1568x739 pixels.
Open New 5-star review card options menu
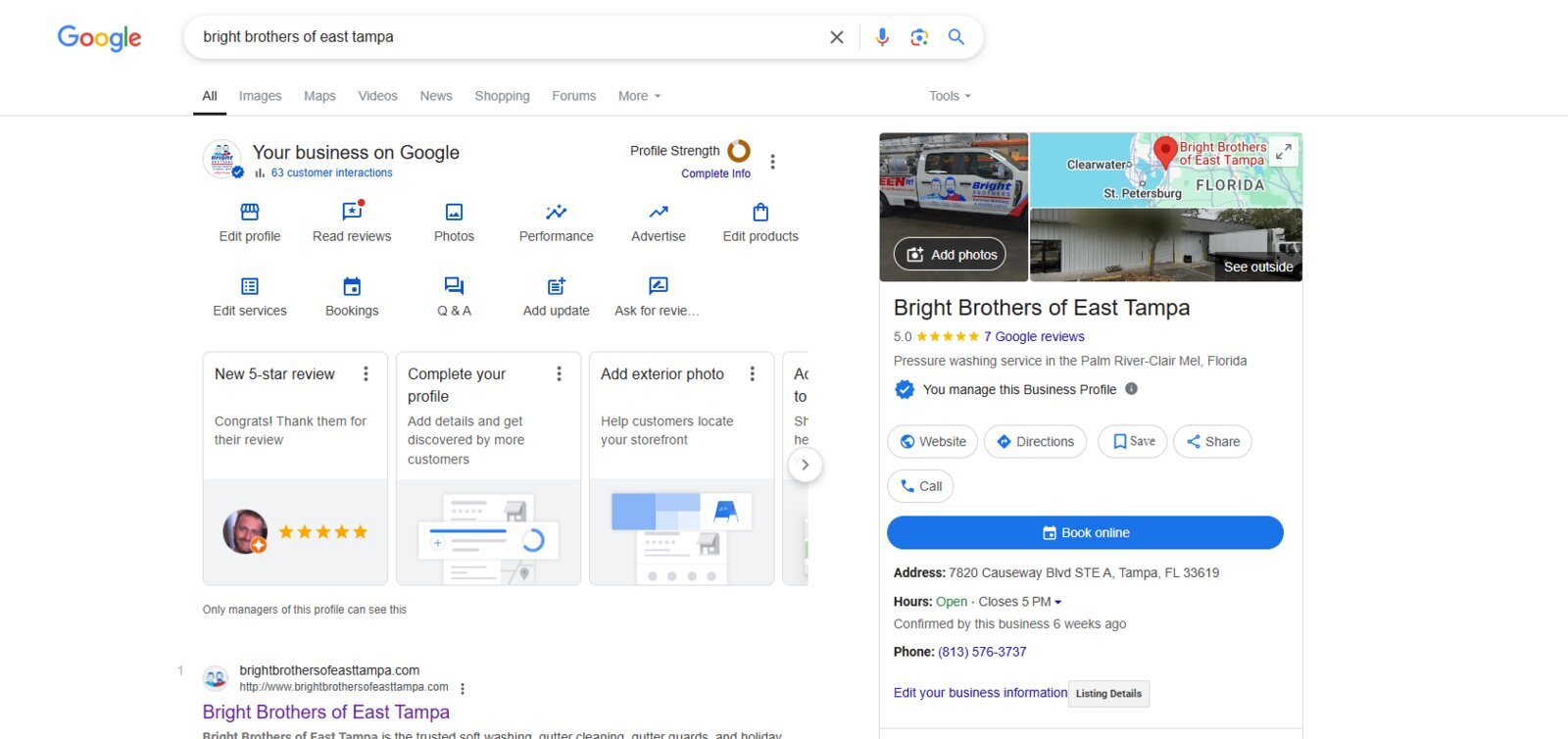point(366,373)
